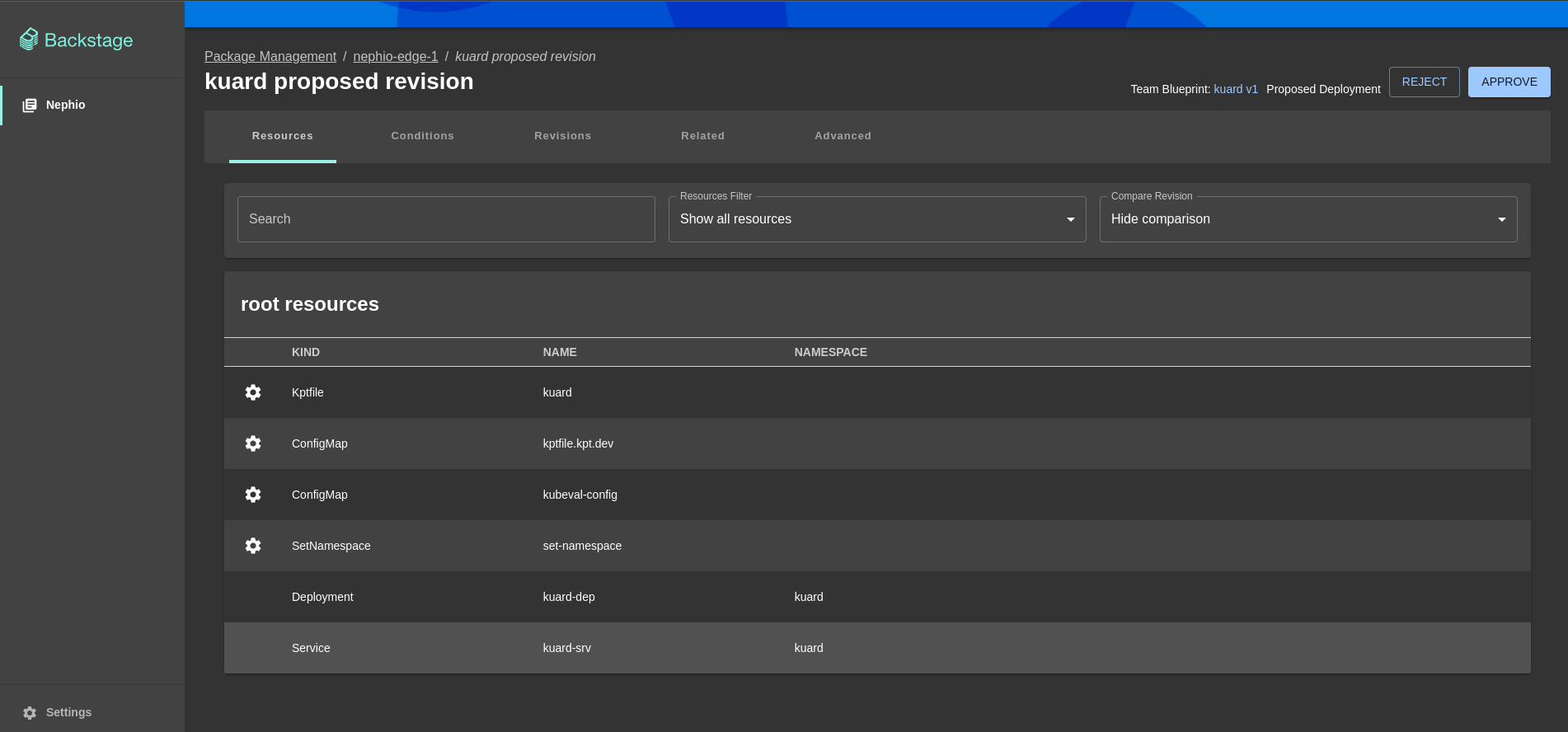Click the Backstage title text
1568x732 pixels.
(89, 40)
